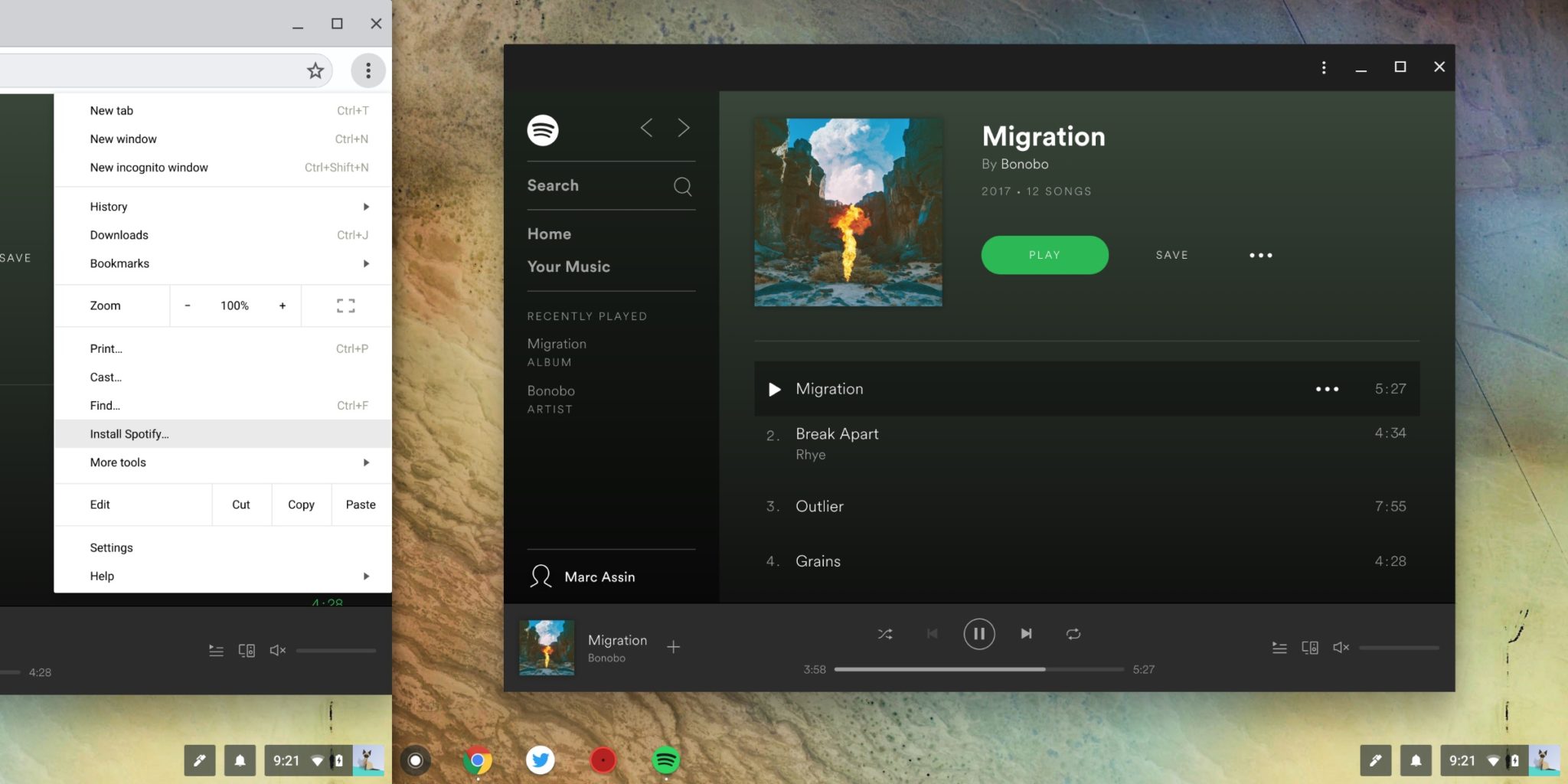This screenshot has width=1568, height=784.
Task: Unmute the volume in the Spotify window
Action: pyautogui.click(x=1341, y=648)
